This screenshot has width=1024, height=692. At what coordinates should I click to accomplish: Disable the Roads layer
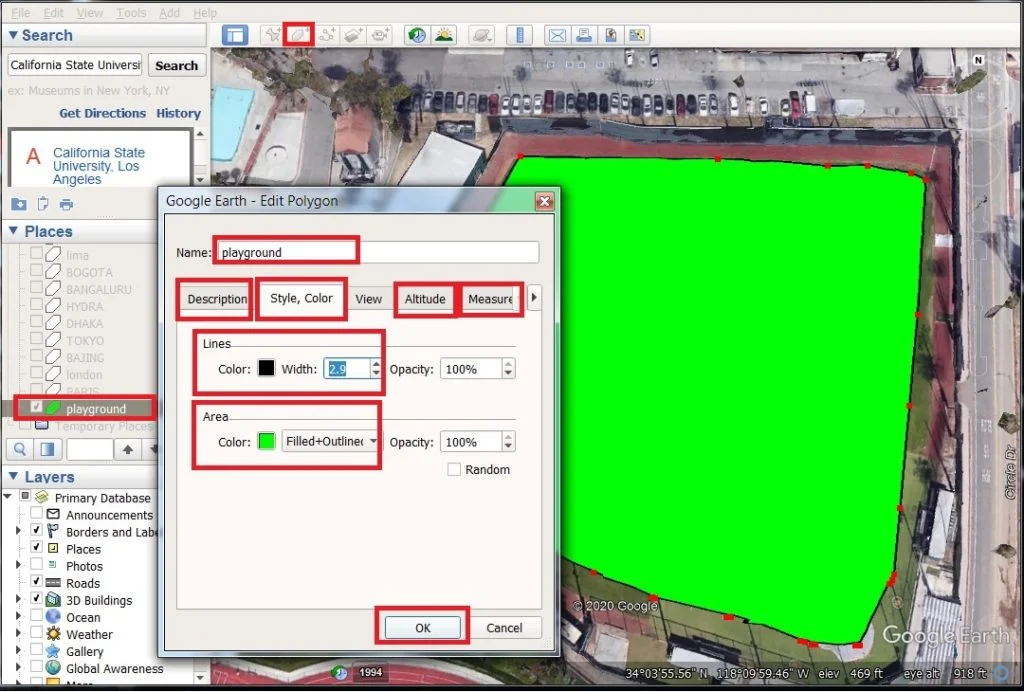36,582
